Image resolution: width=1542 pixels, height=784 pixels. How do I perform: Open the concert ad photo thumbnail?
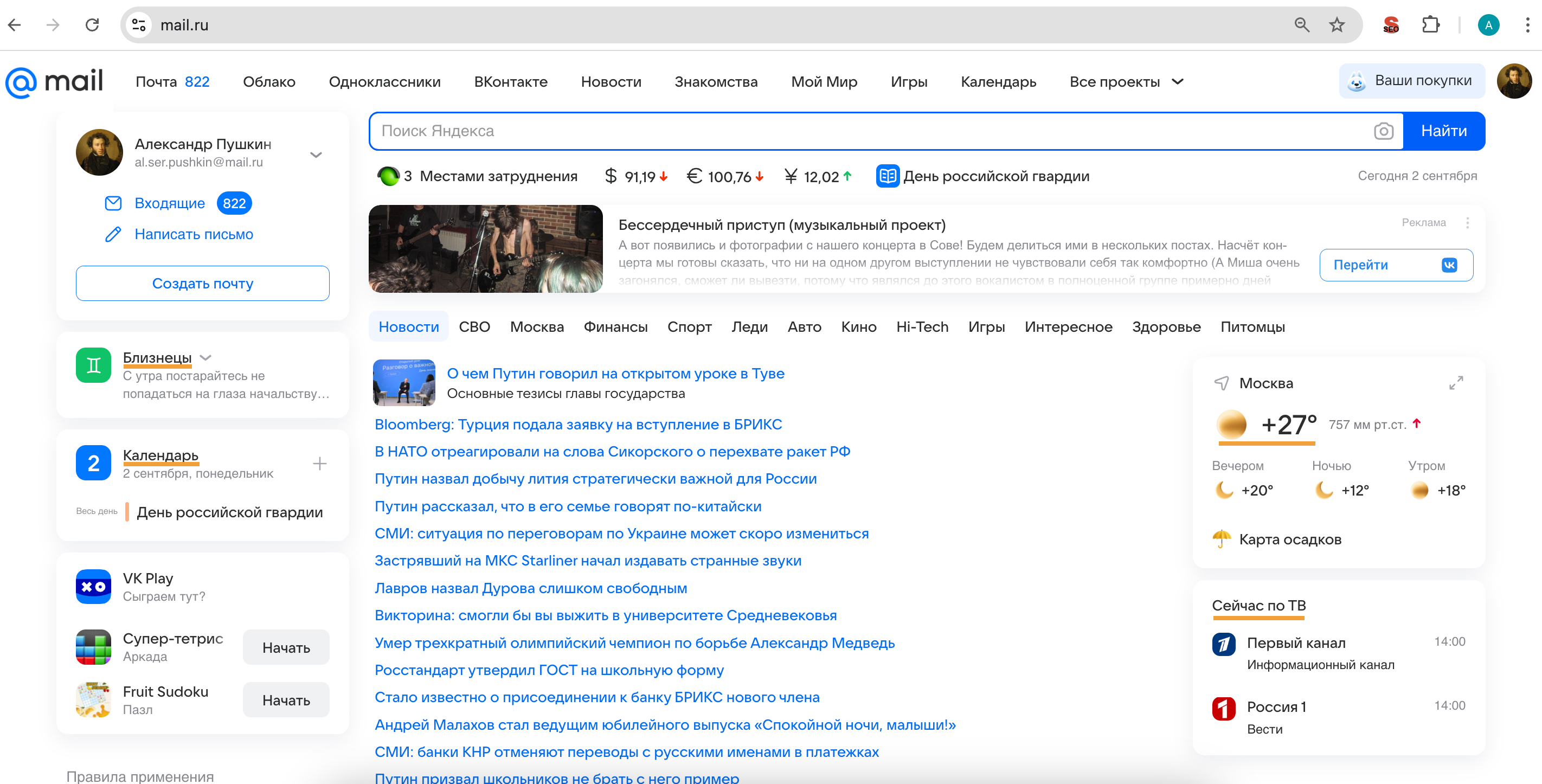pyautogui.click(x=485, y=248)
